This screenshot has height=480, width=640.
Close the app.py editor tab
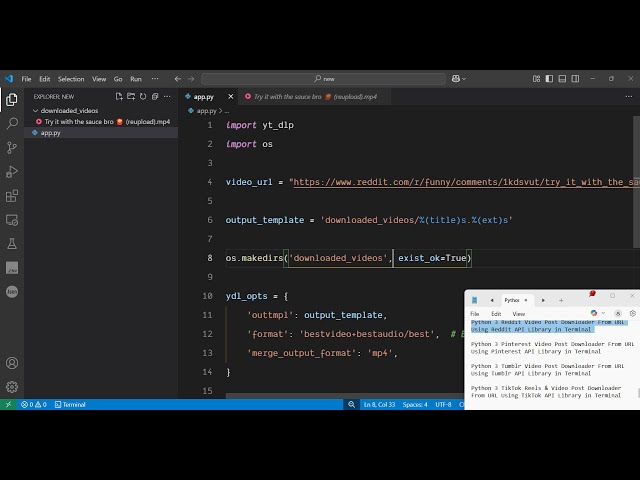[231, 97]
